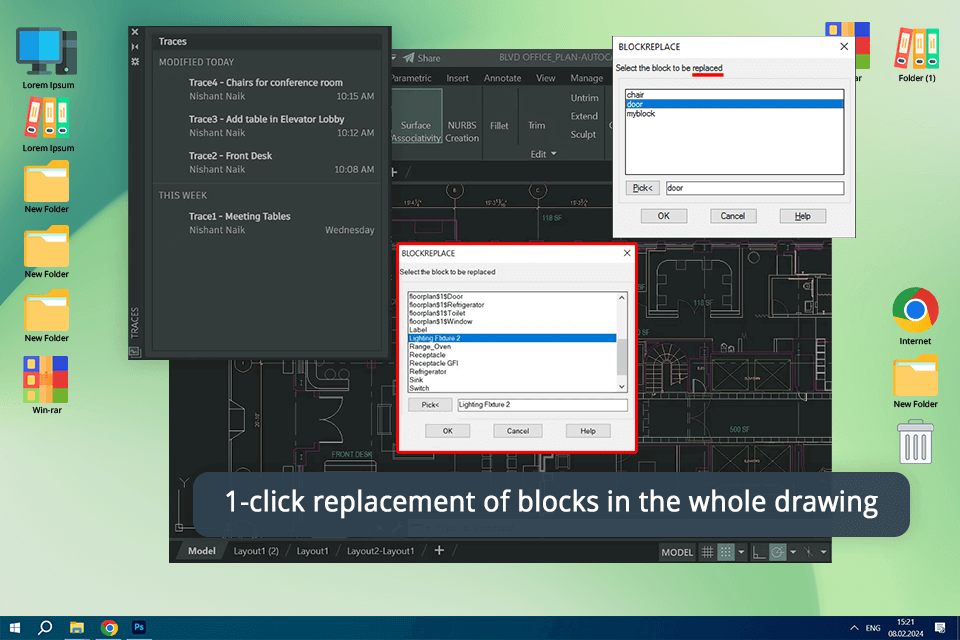Click the field containing Lighting Fixture 2
Viewport: 960px width, 640px height.
(542, 404)
